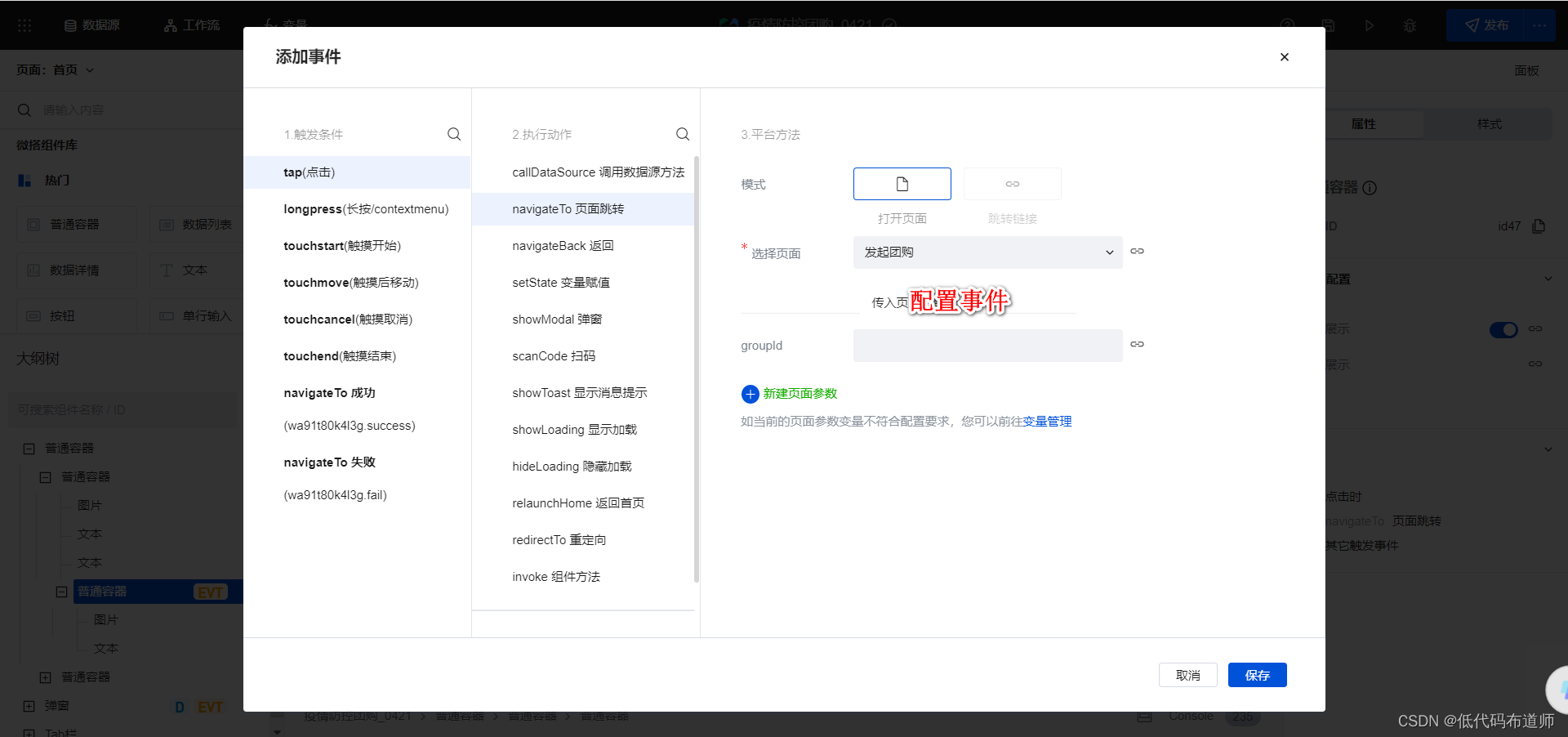Cancel with the 取消 button
The width and height of the screenshot is (1568, 737).
1187,675
